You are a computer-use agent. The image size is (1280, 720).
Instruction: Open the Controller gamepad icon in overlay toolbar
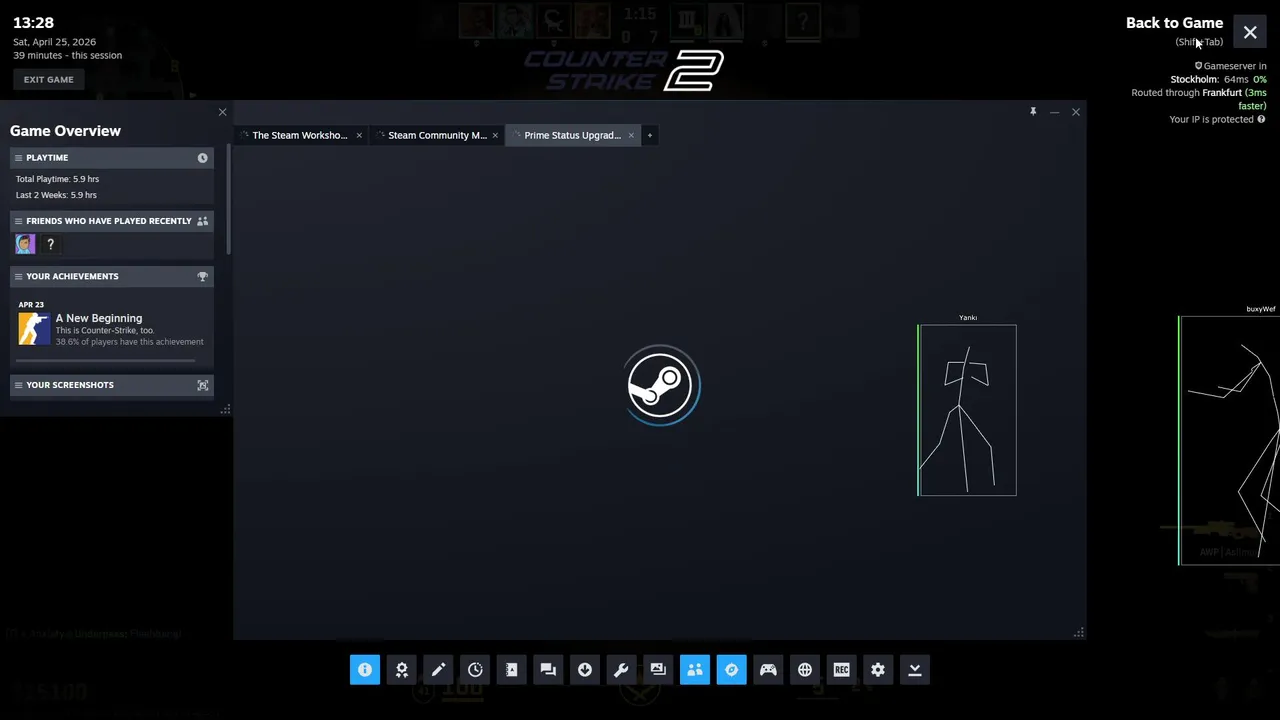click(768, 670)
